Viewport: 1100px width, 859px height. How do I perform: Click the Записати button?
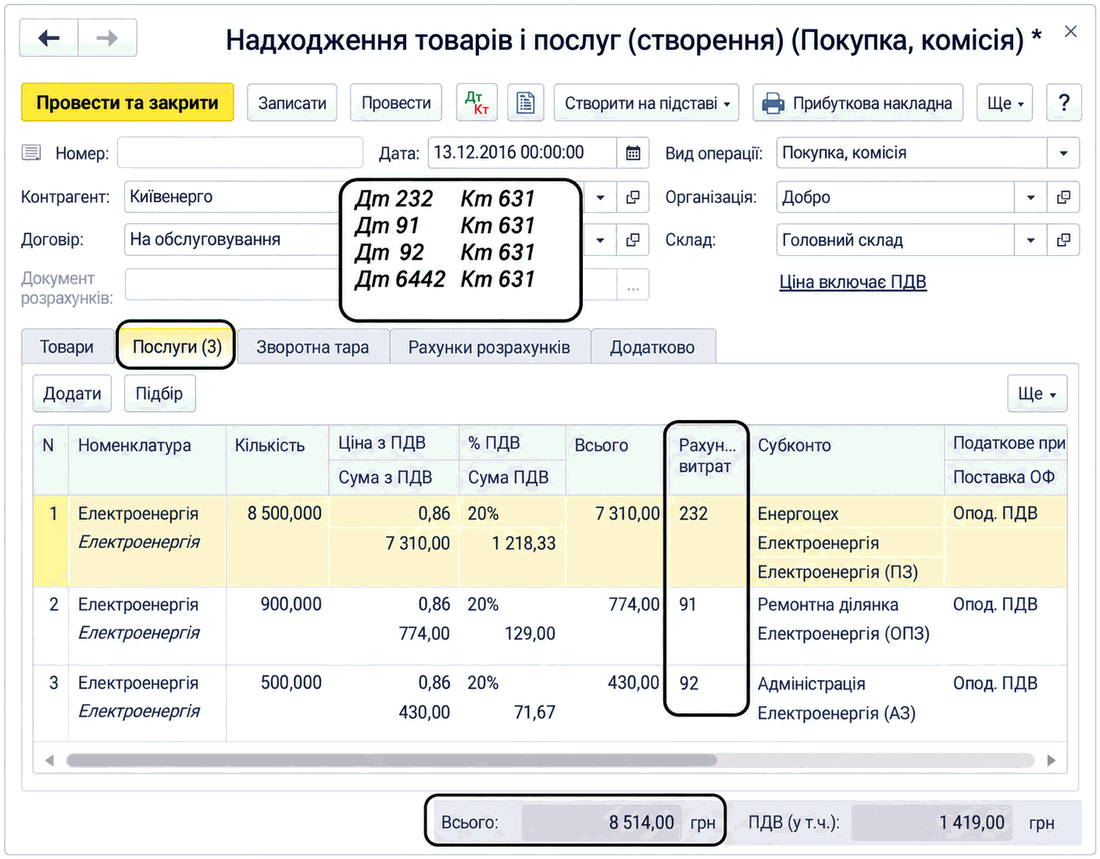coord(292,103)
